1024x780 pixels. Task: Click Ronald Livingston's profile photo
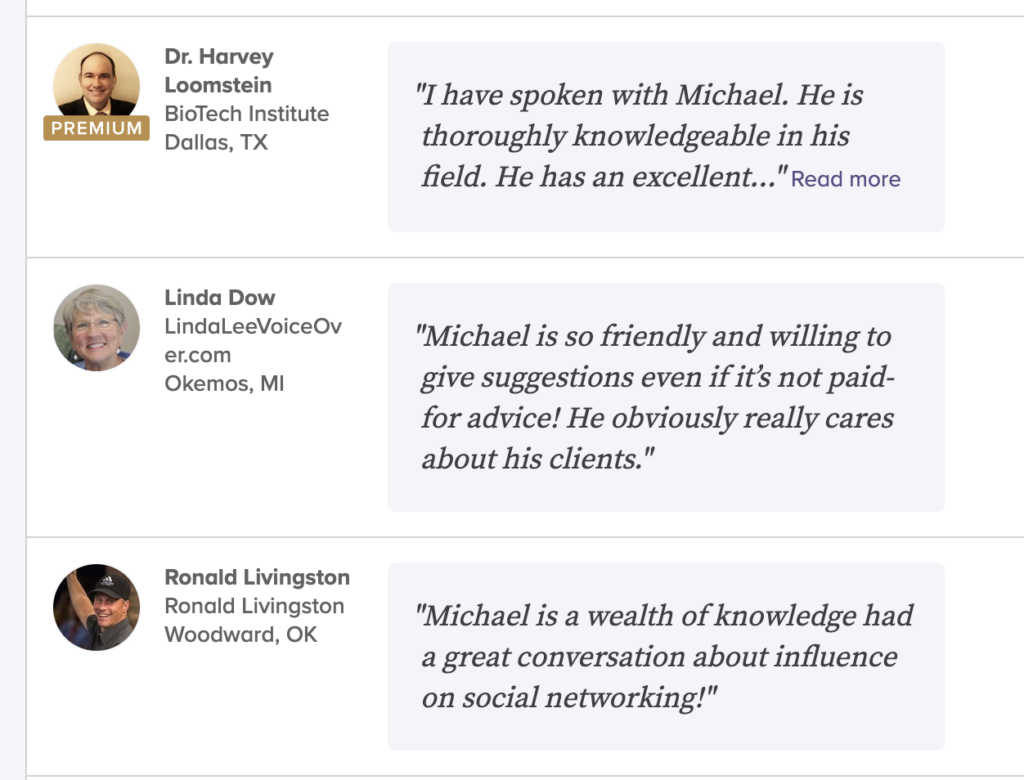(x=96, y=607)
